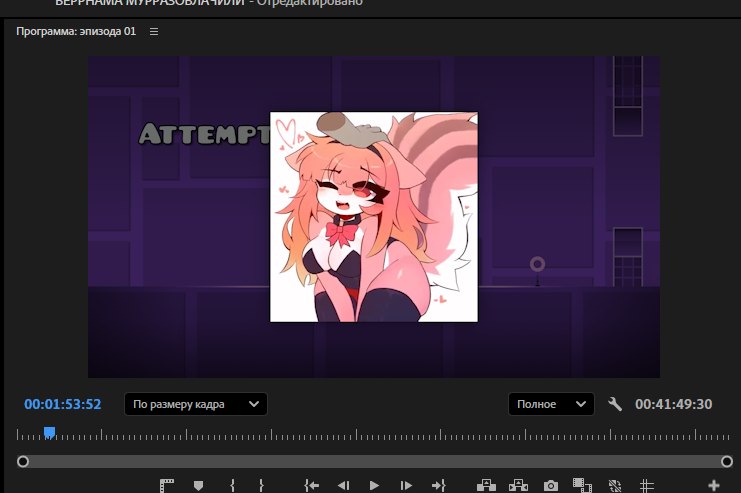Open the Button Editor plus icon
Image resolution: width=741 pixels, height=493 pixels.
pos(714,485)
